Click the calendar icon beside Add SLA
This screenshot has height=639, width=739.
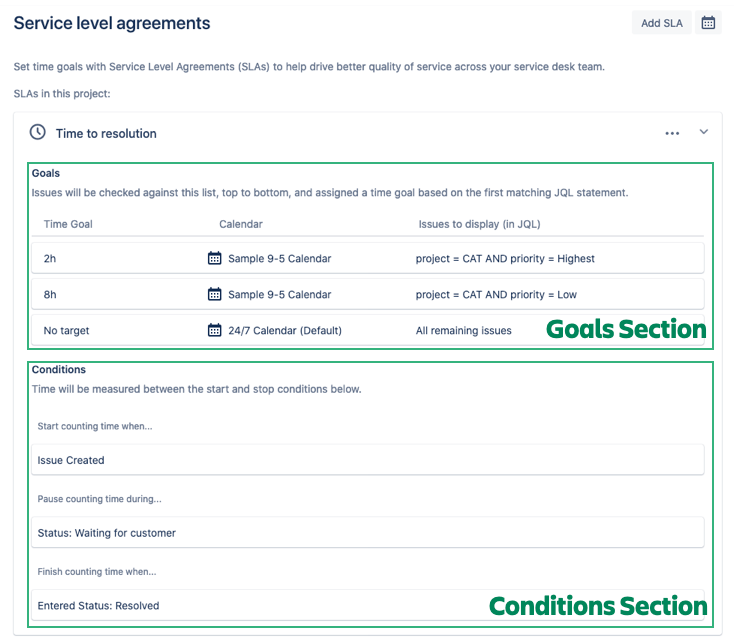(x=708, y=22)
